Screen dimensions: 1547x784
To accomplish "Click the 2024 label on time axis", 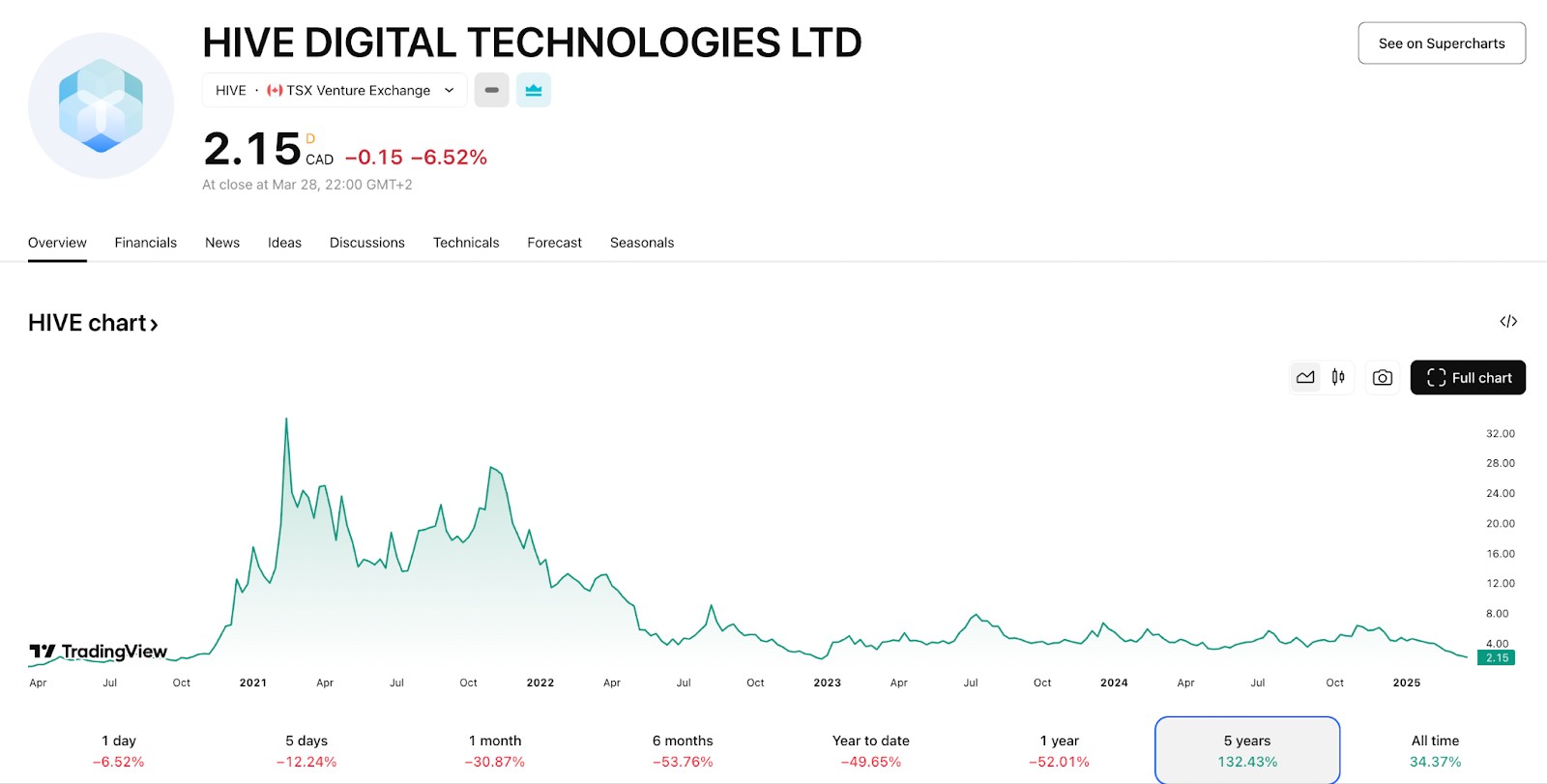I will (1114, 682).
